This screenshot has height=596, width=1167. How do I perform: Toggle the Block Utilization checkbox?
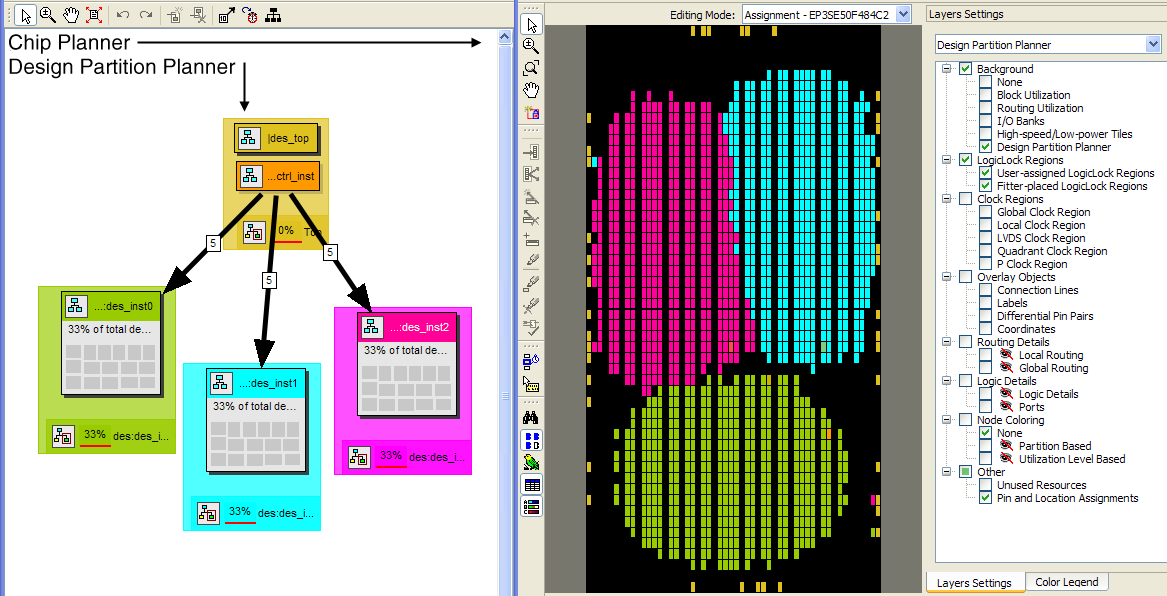point(985,95)
